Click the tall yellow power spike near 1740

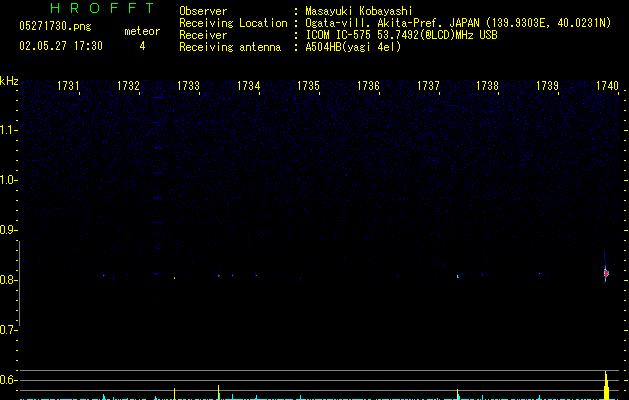pyautogui.click(x=606, y=385)
